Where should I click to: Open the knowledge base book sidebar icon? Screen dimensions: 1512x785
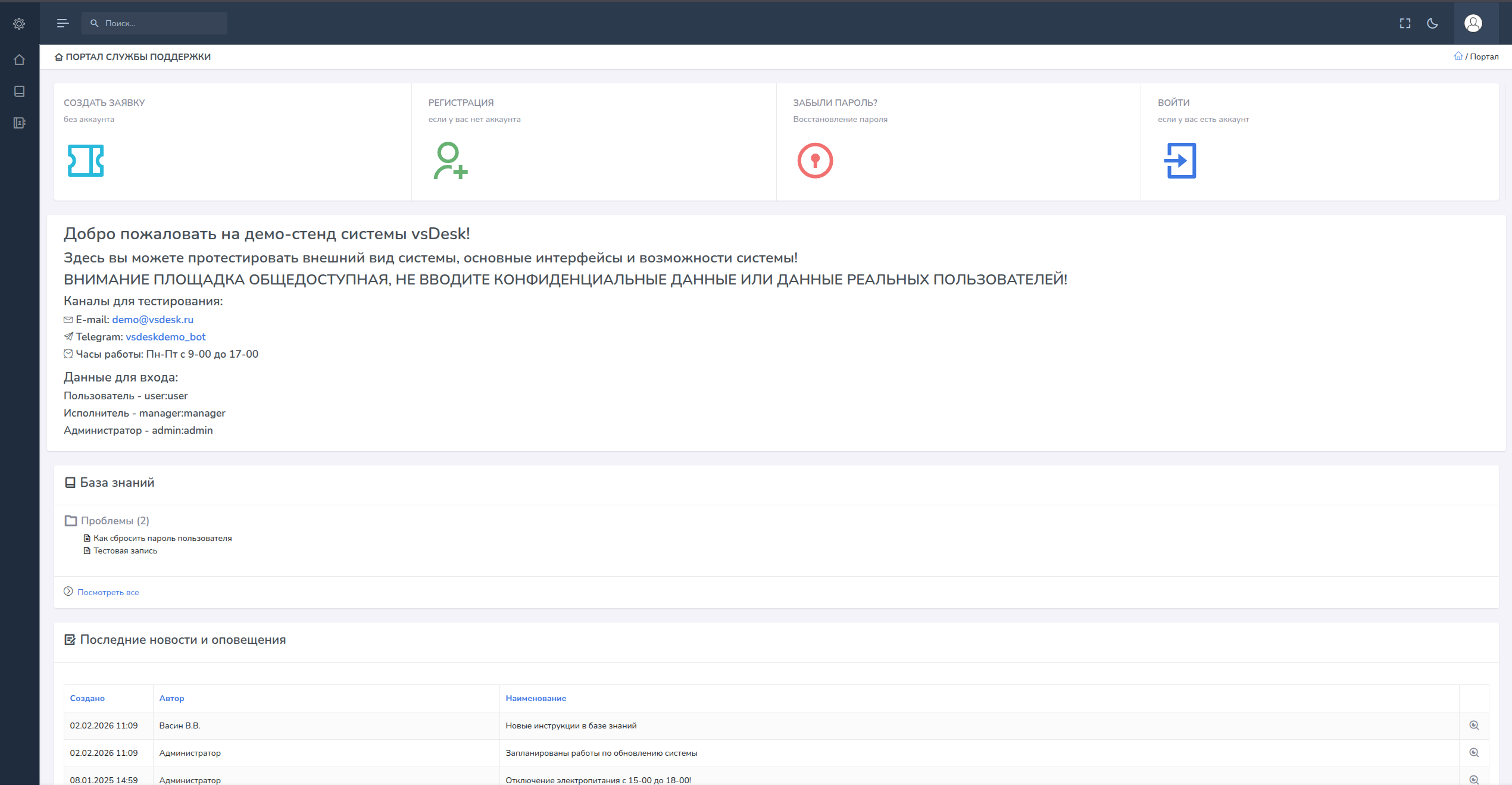click(x=19, y=91)
